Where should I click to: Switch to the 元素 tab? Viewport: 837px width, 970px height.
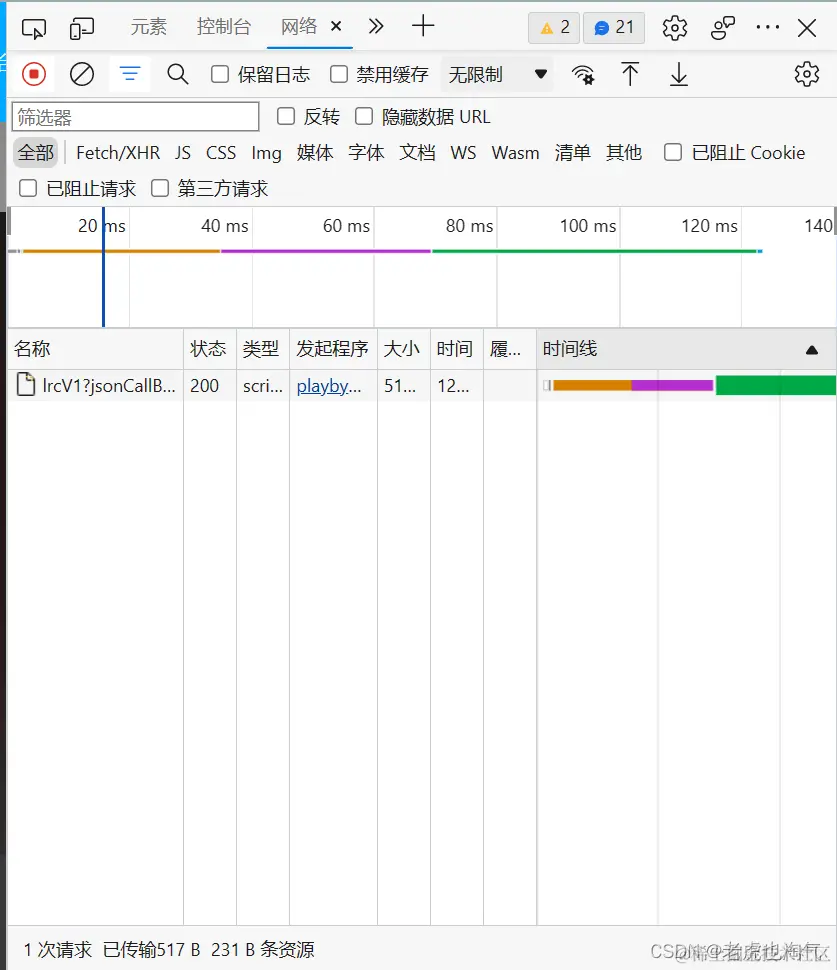148,28
